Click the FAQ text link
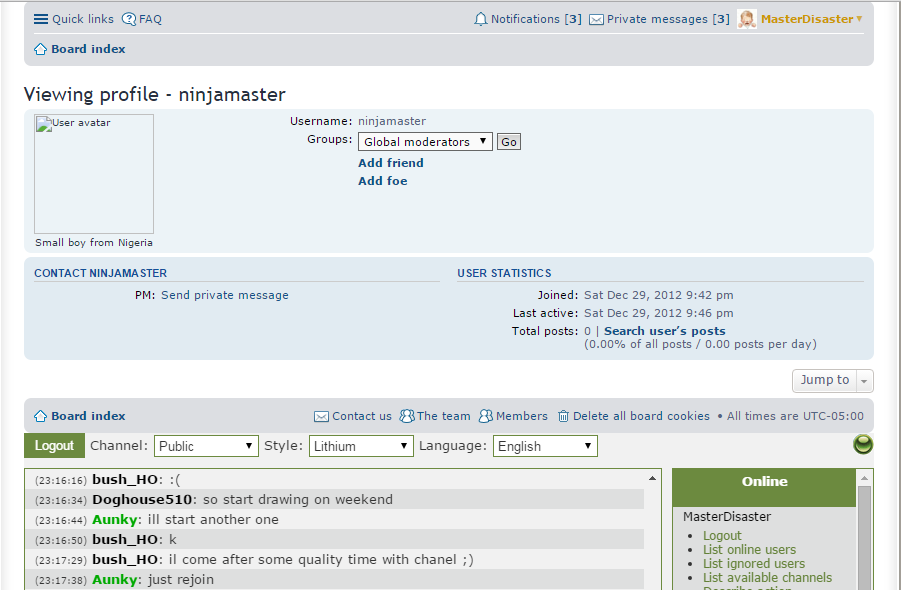 coord(150,19)
